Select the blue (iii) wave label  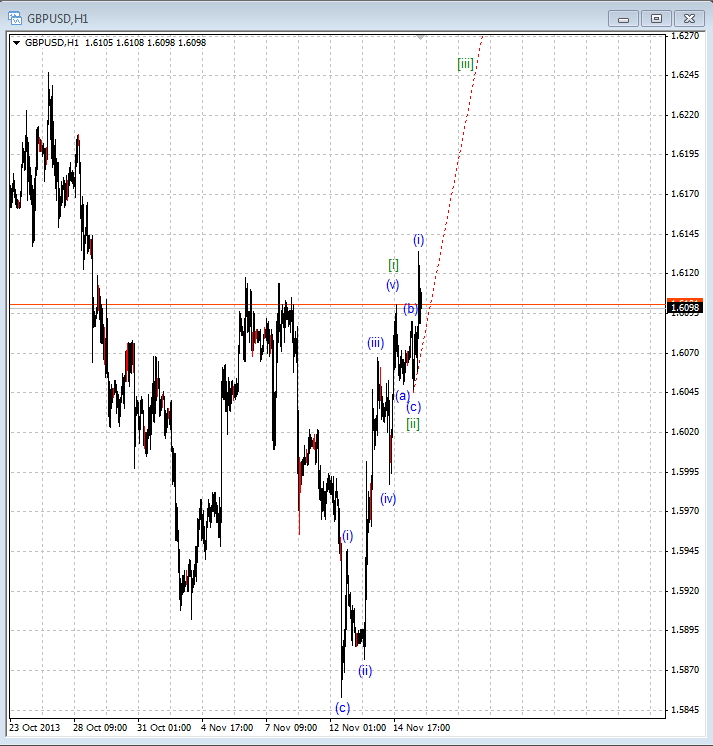click(x=375, y=343)
